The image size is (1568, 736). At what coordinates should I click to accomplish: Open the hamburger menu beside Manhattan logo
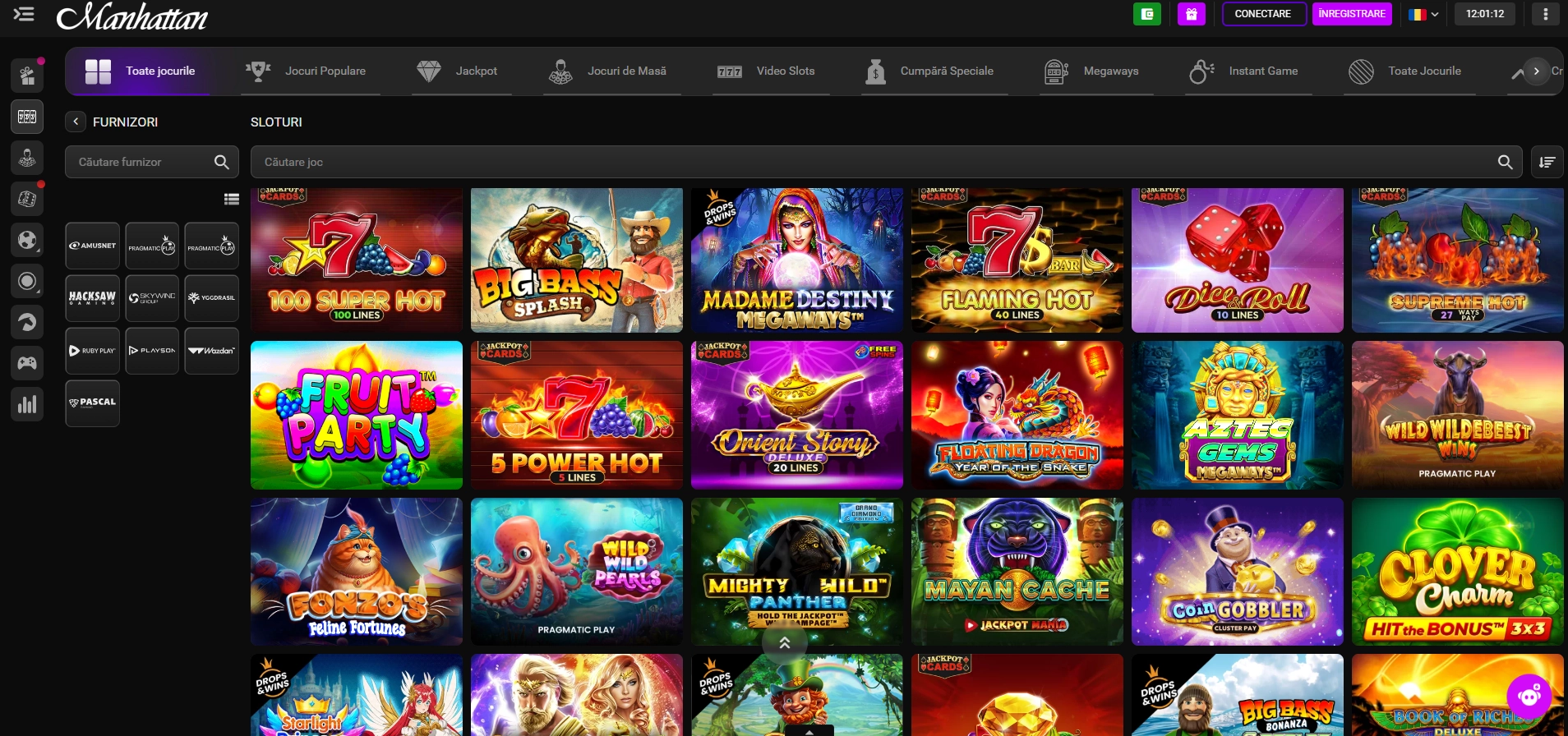[24, 14]
